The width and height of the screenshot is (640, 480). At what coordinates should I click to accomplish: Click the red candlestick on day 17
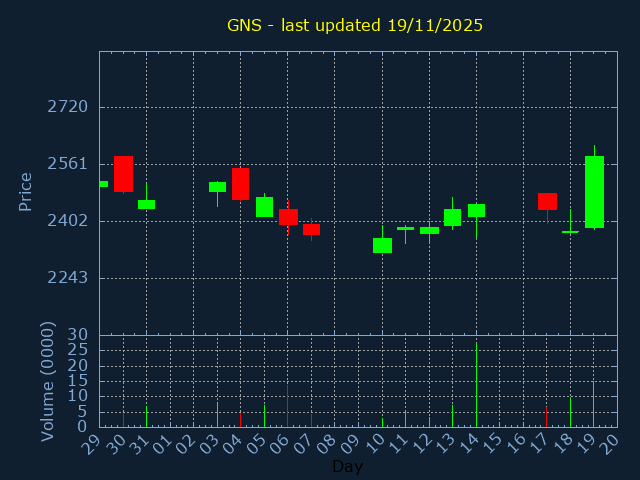click(547, 201)
